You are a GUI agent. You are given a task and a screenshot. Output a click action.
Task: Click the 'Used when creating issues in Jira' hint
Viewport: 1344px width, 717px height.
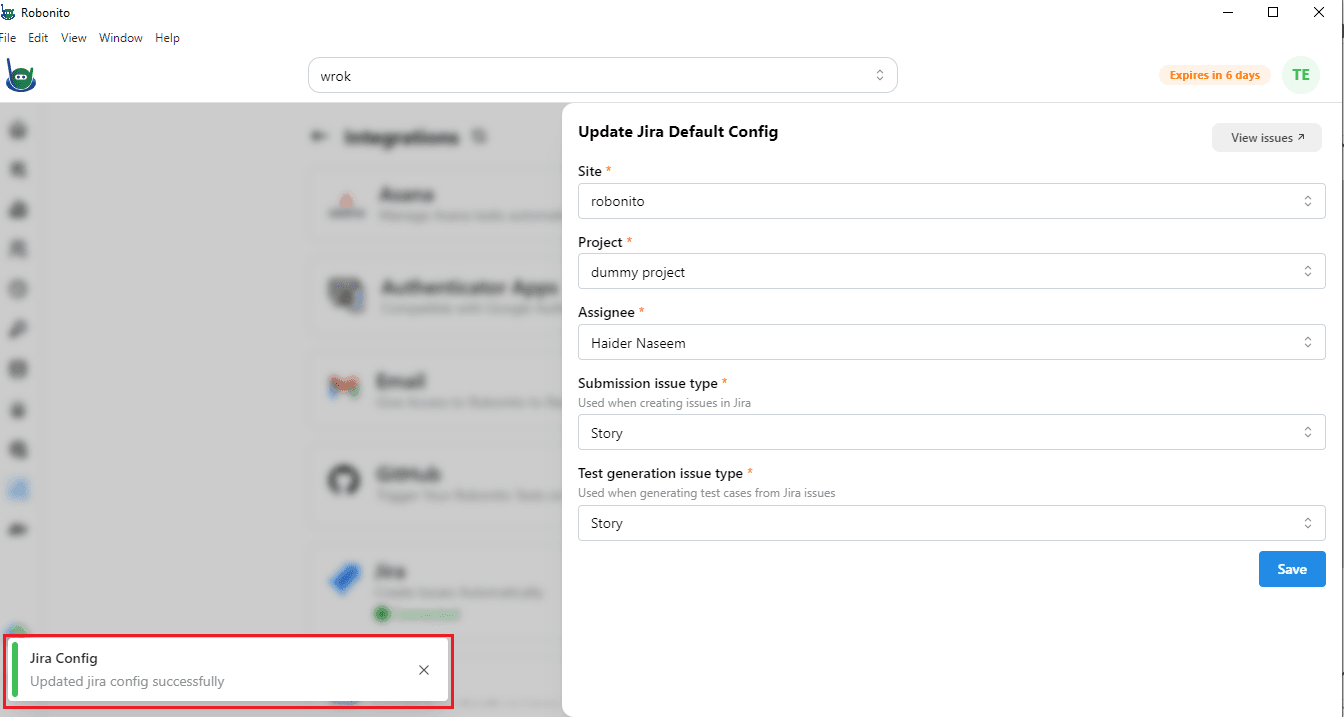point(664,403)
